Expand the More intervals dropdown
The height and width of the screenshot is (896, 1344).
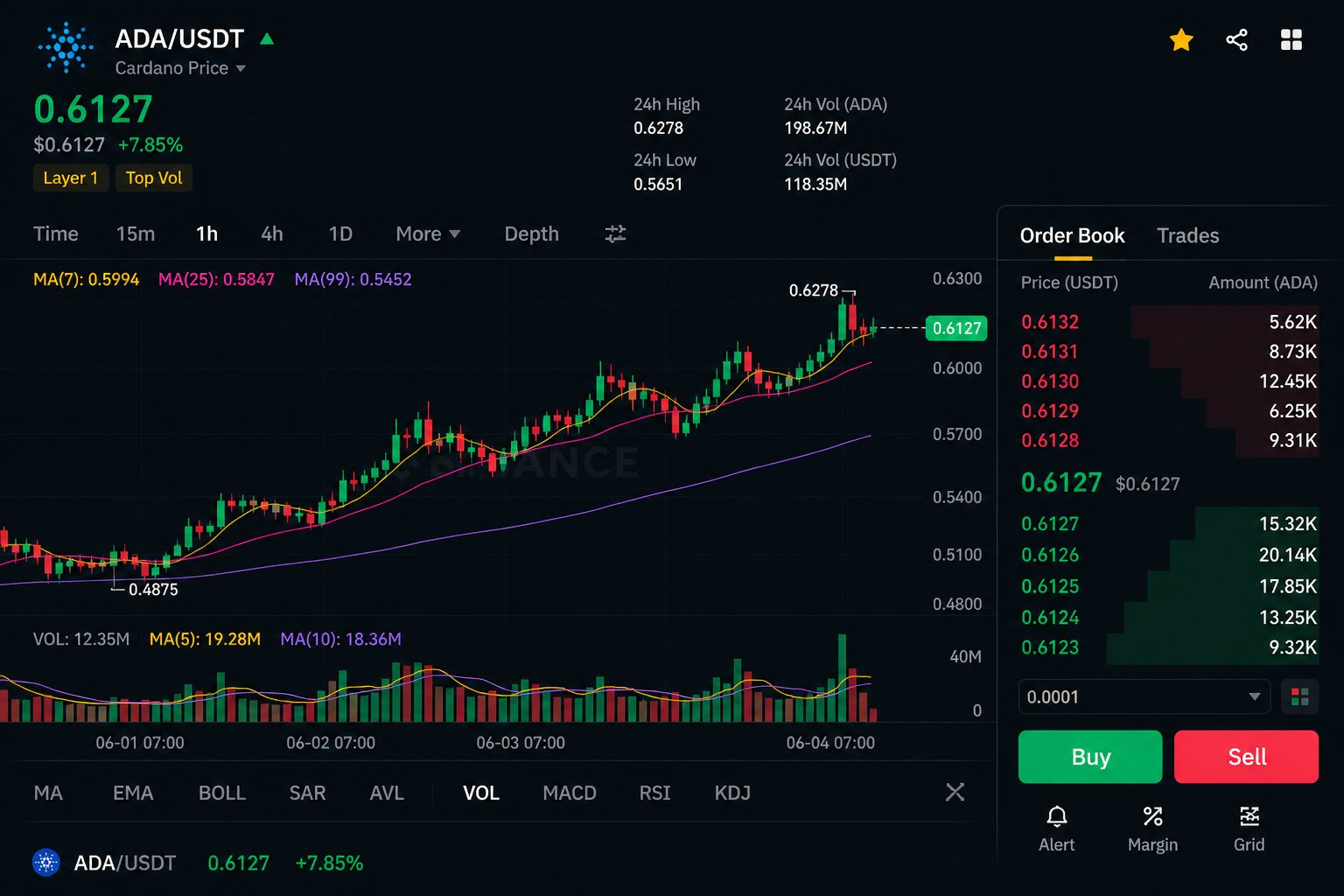[428, 234]
